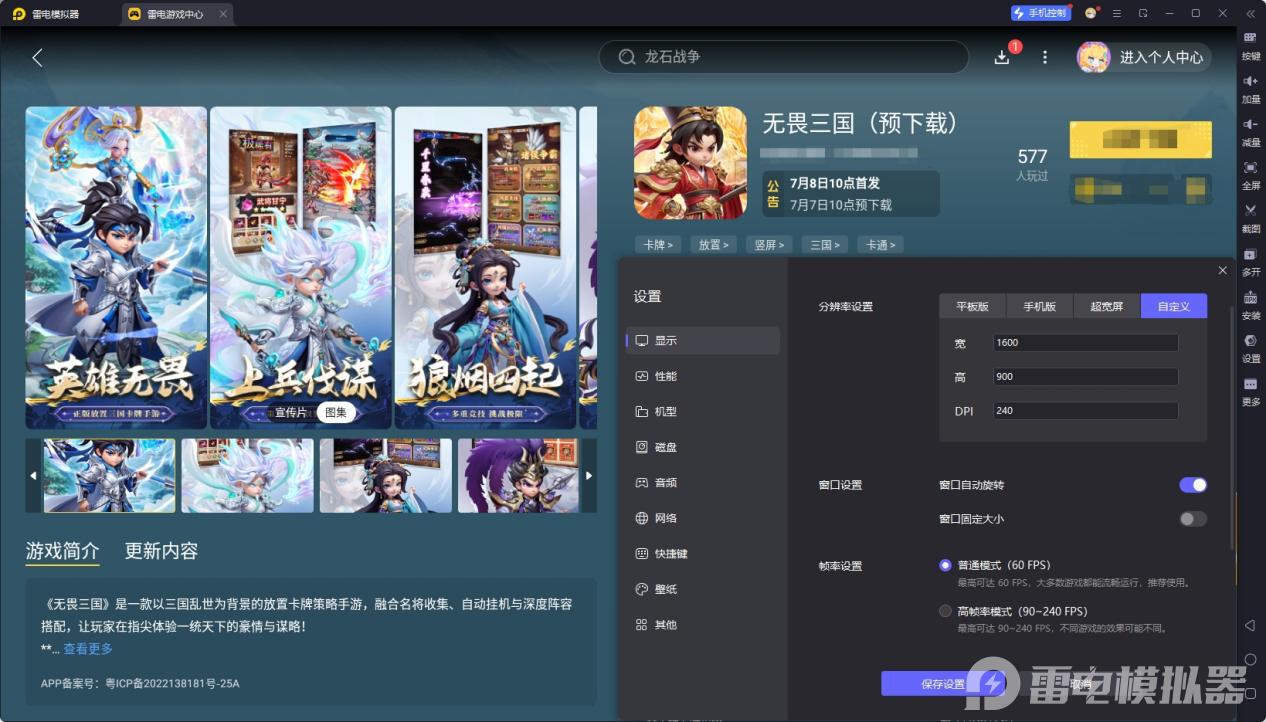The height and width of the screenshot is (722, 1266).
Task: Click the user face icon in title bar
Action: 1091,13
